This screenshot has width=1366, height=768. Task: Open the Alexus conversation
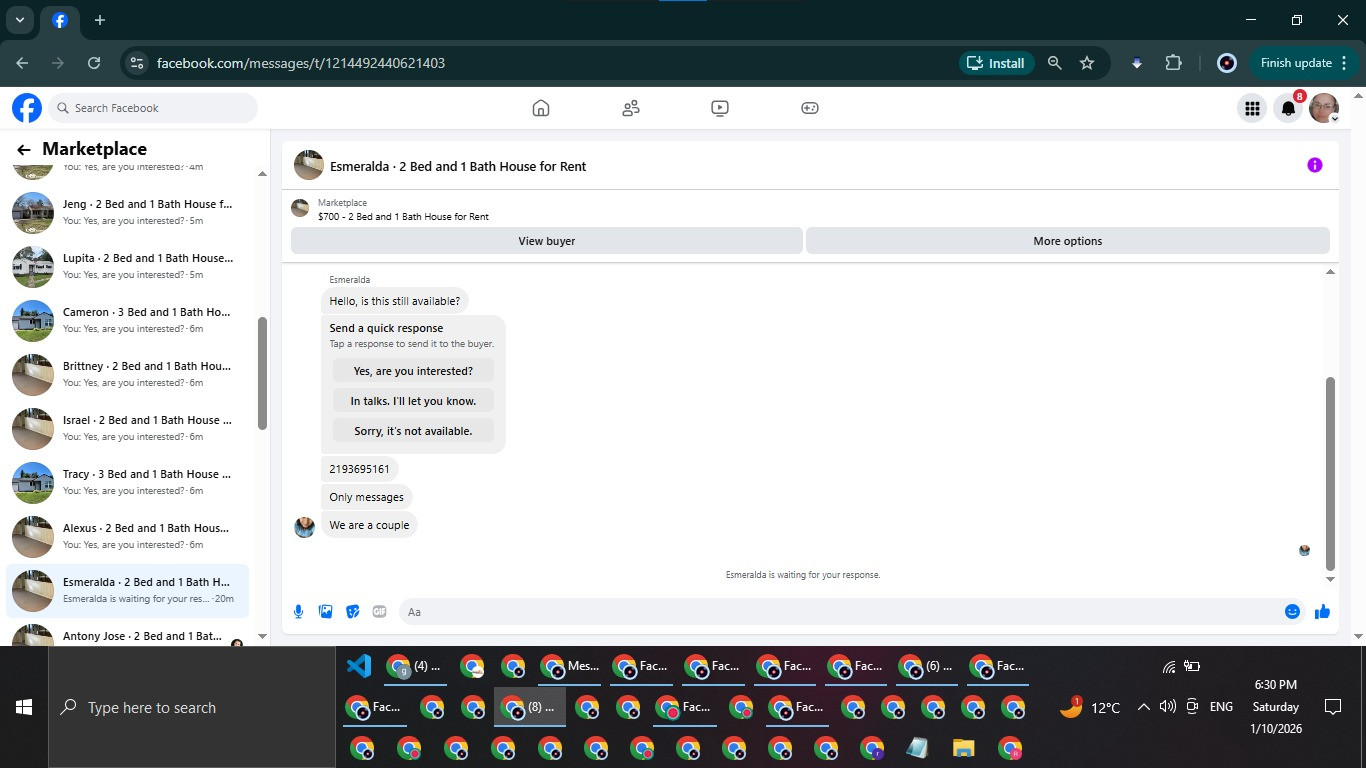(128, 536)
